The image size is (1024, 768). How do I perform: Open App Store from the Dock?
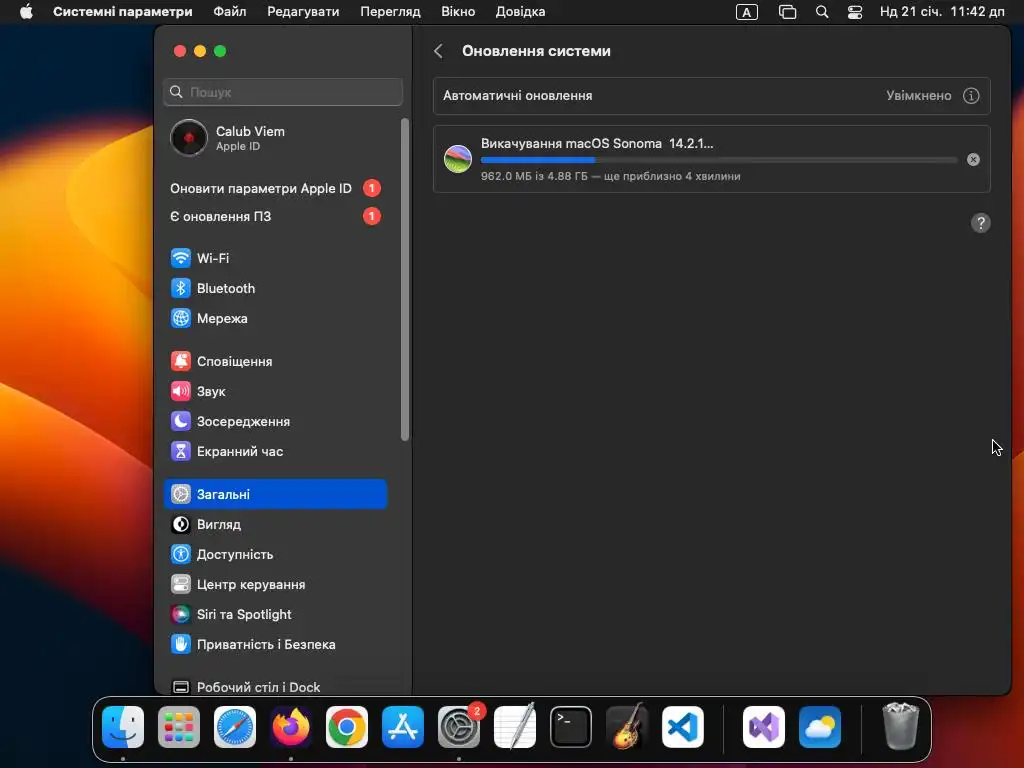pyautogui.click(x=403, y=727)
